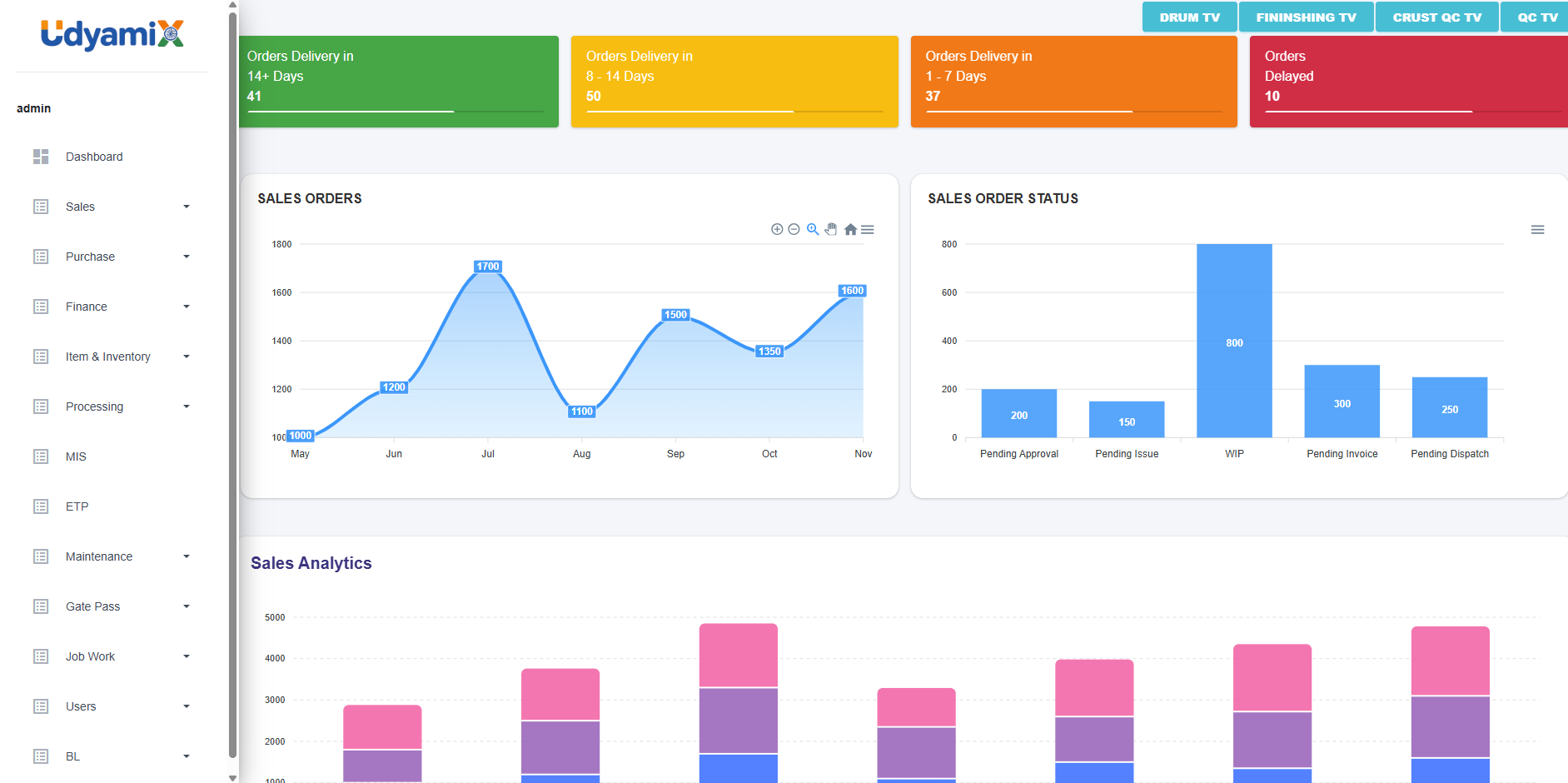Open the Purchase menu label

click(90, 257)
